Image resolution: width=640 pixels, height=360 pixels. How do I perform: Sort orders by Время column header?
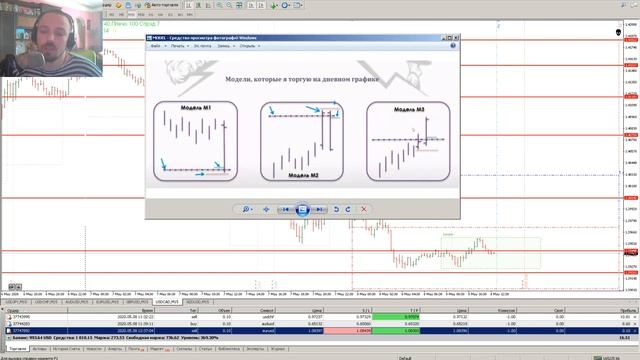(111, 311)
